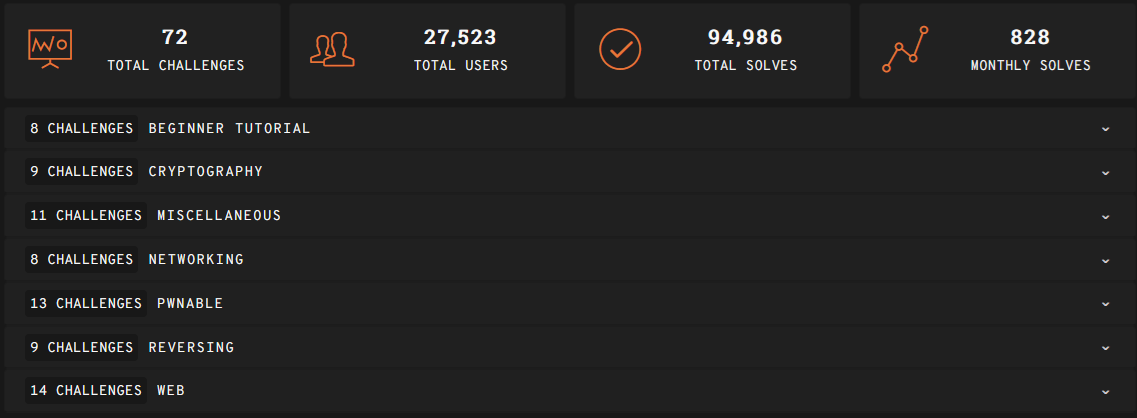This screenshot has width=1137, height=418.
Task: Click the Pwnable category name
Action: tap(190, 303)
